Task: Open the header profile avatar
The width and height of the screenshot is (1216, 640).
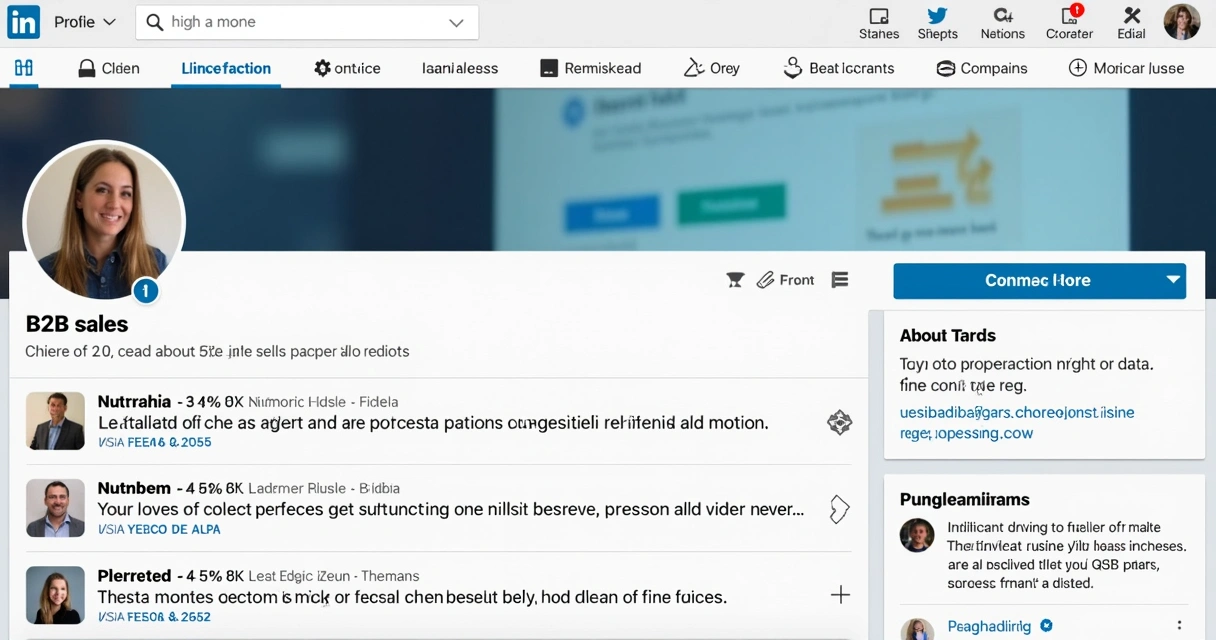Action: pyautogui.click(x=1182, y=21)
